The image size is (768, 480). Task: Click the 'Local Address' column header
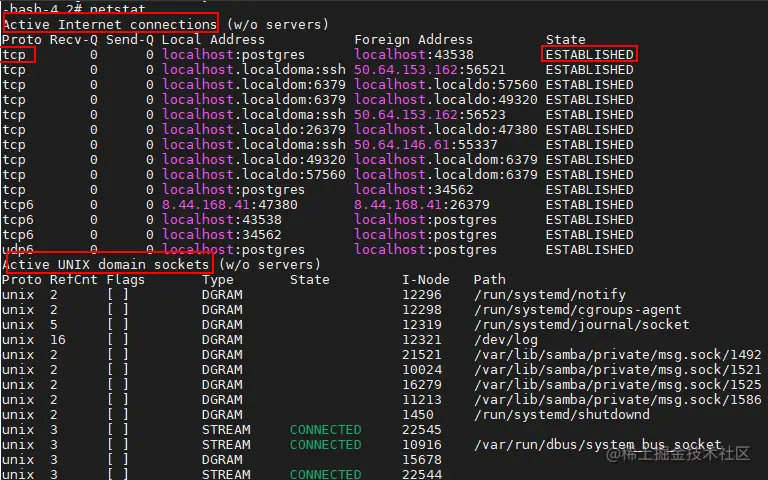213,40
